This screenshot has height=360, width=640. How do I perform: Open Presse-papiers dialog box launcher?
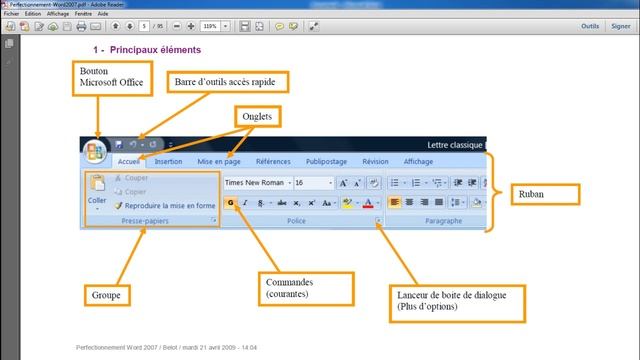click(x=213, y=220)
